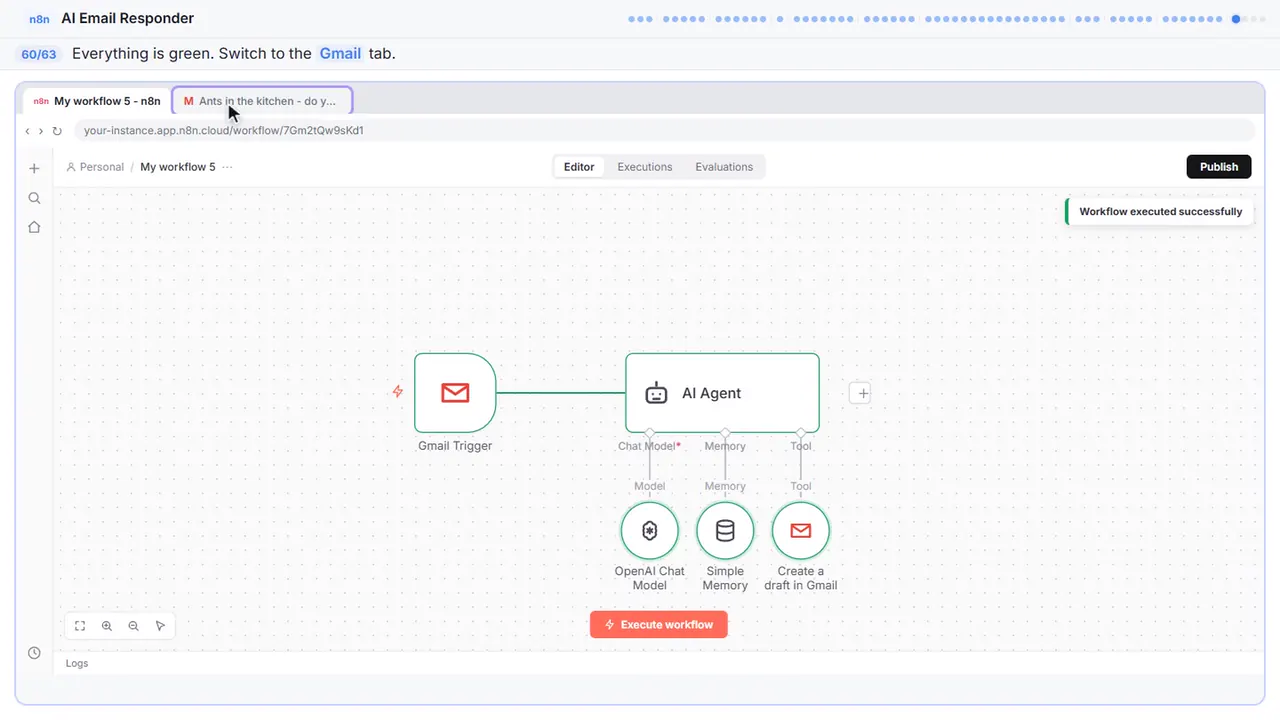Image resolution: width=1280 pixels, height=720 pixels.
Task: Select the My workflow 5 - n8n tab
Action: 97,101
